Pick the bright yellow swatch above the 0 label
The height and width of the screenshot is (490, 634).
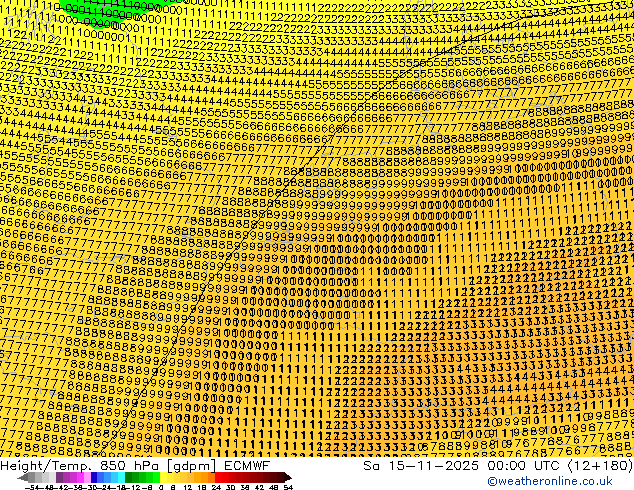click(x=163, y=478)
